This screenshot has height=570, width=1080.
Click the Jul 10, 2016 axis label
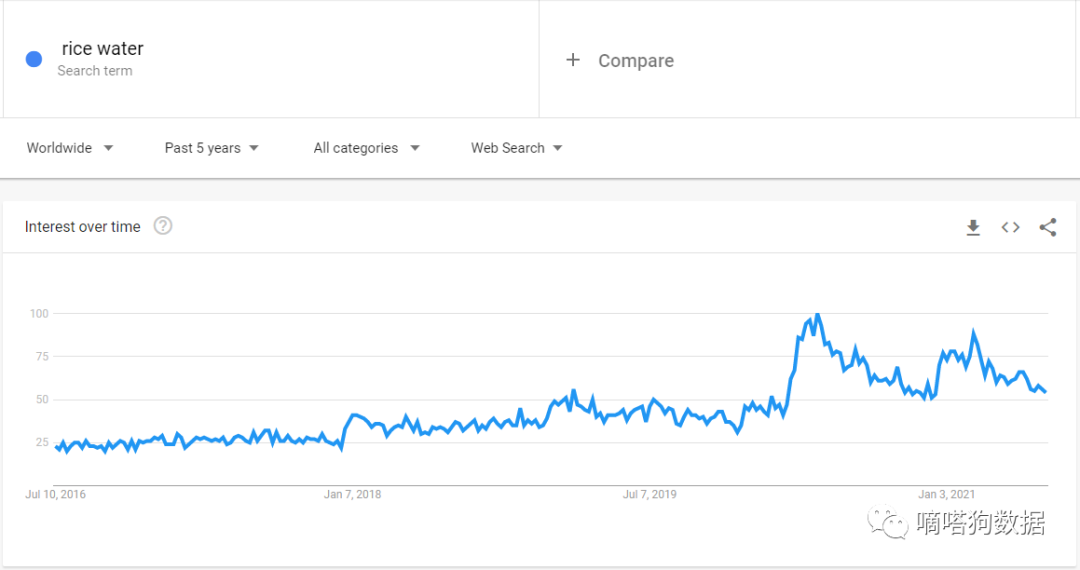point(56,494)
